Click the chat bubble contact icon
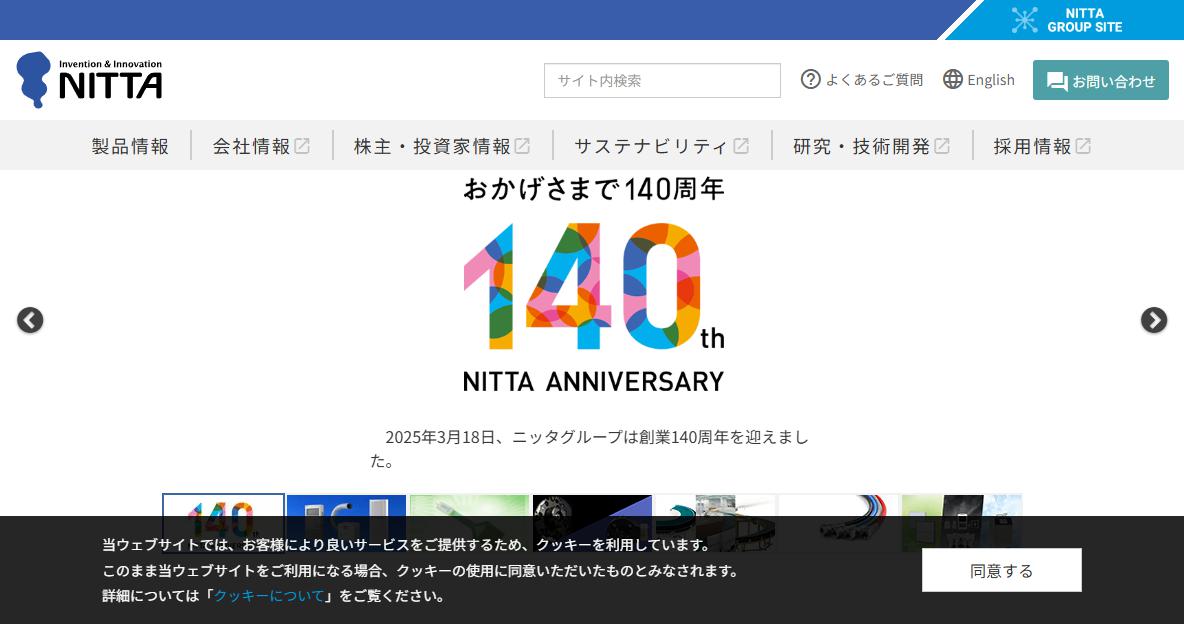The height and width of the screenshot is (624, 1184). pyautogui.click(x=1057, y=81)
